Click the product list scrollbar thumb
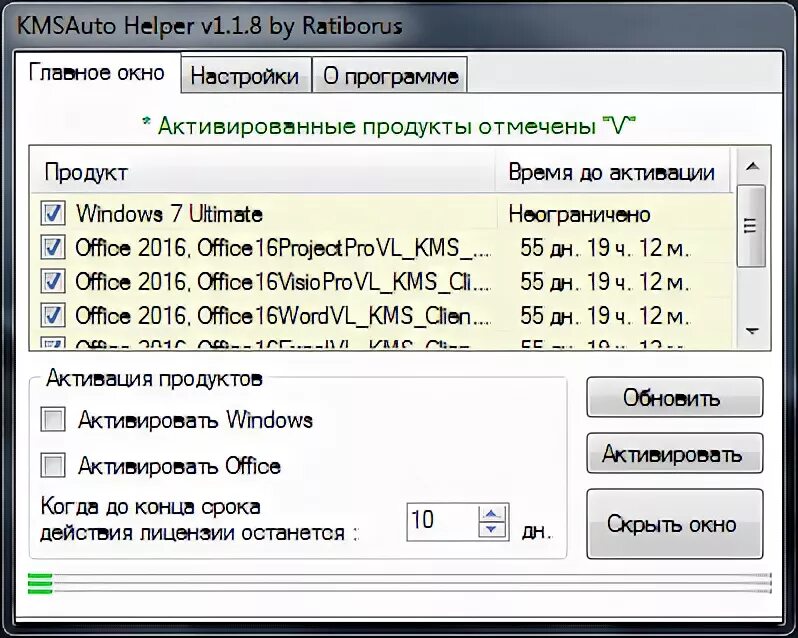This screenshot has height=638, width=798. tap(751, 225)
